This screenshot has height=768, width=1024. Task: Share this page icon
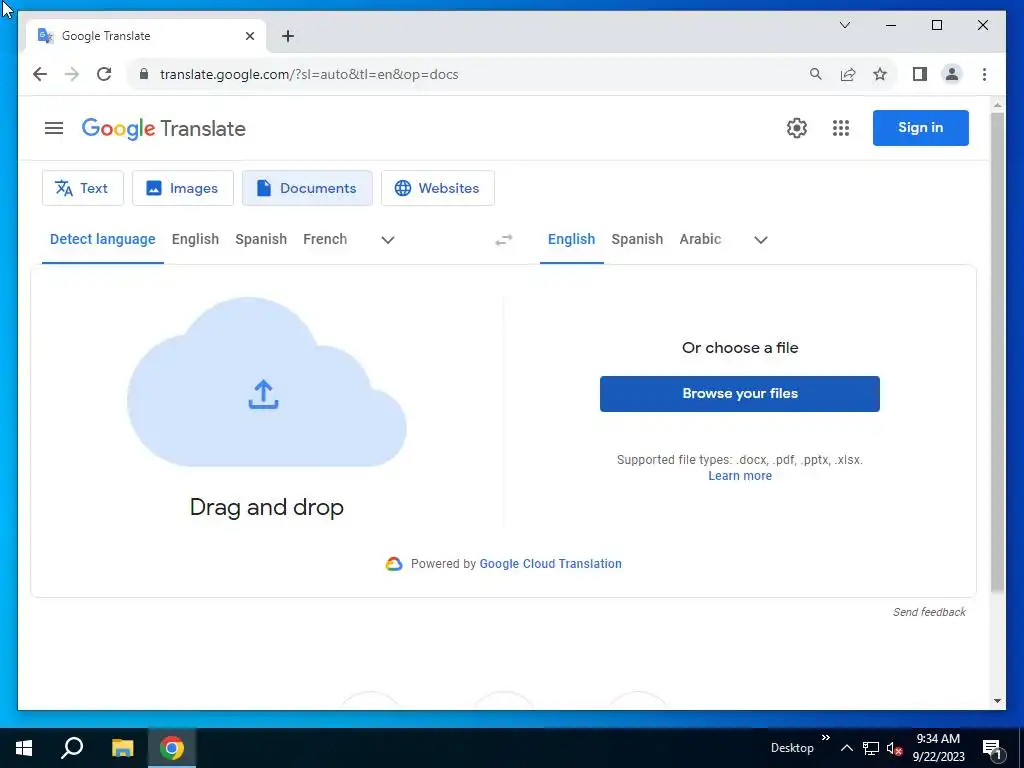tap(848, 74)
